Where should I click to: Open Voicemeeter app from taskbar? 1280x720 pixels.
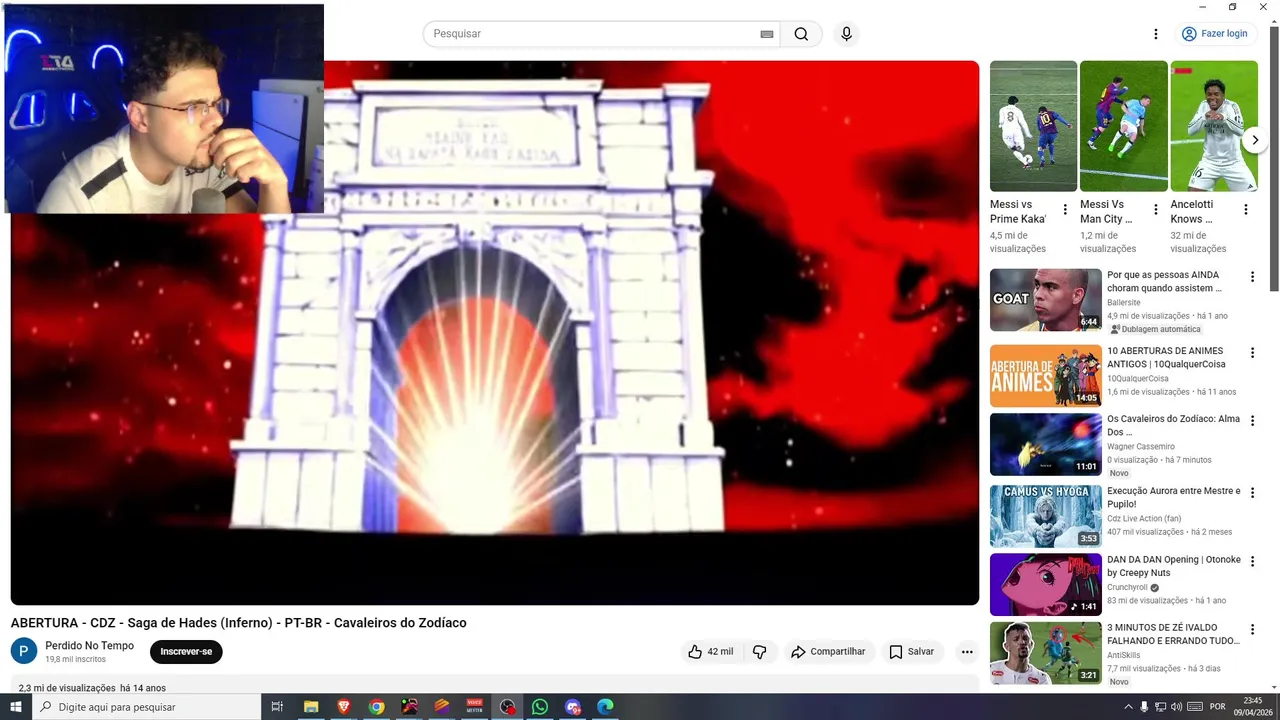pos(475,707)
